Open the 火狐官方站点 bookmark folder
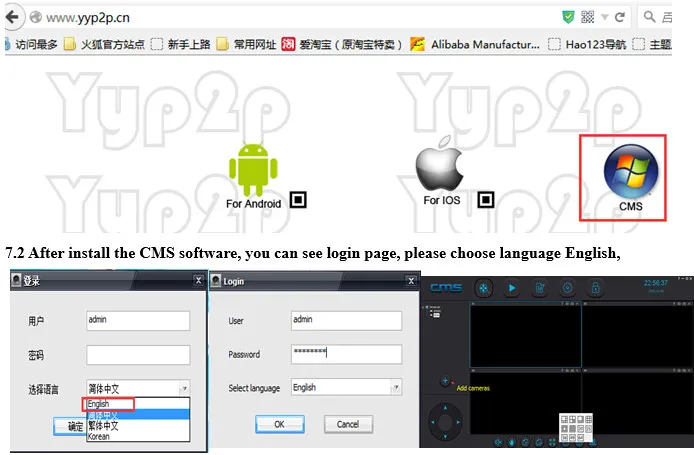The width and height of the screenshot is (694, 455). [x=104, y=44]
